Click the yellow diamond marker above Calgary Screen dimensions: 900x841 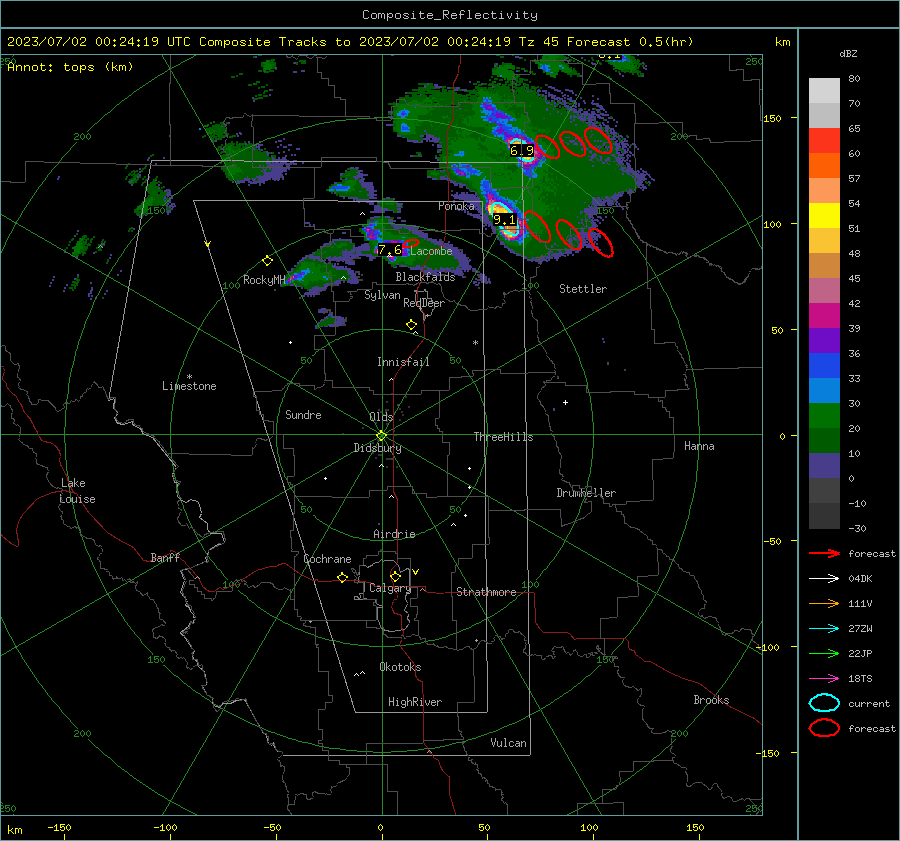(395, 576)
